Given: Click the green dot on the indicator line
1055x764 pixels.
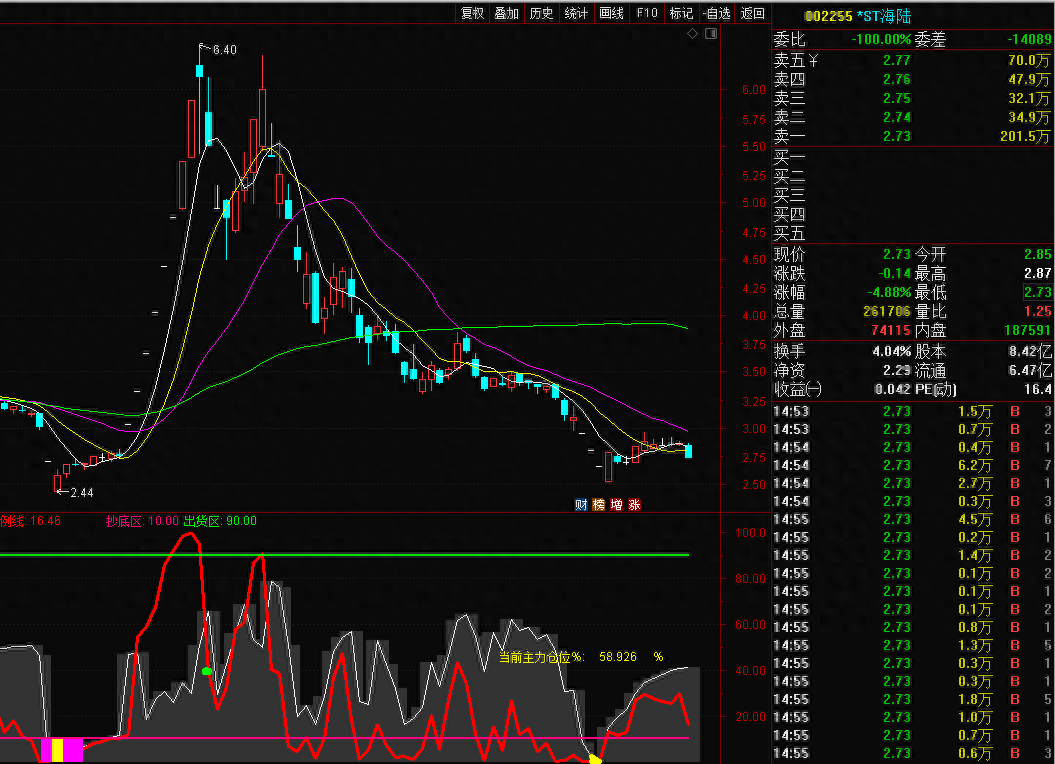Looking at the screenshot, I should coord(207,671).
